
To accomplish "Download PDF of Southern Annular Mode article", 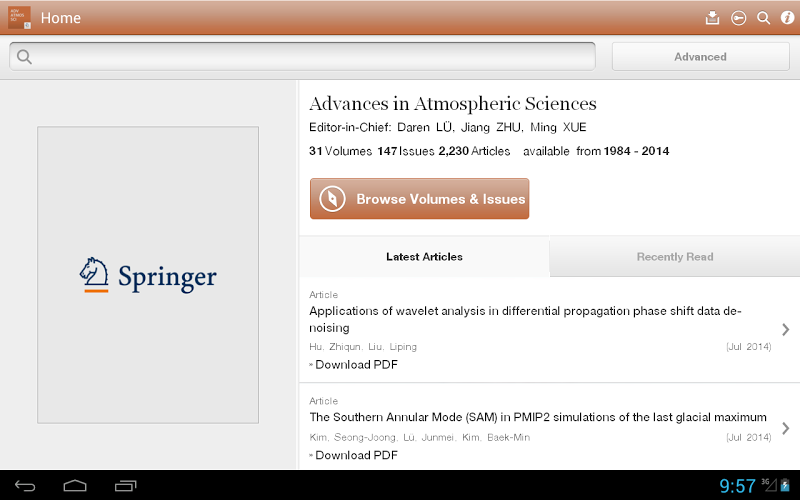I will (354, 455).
